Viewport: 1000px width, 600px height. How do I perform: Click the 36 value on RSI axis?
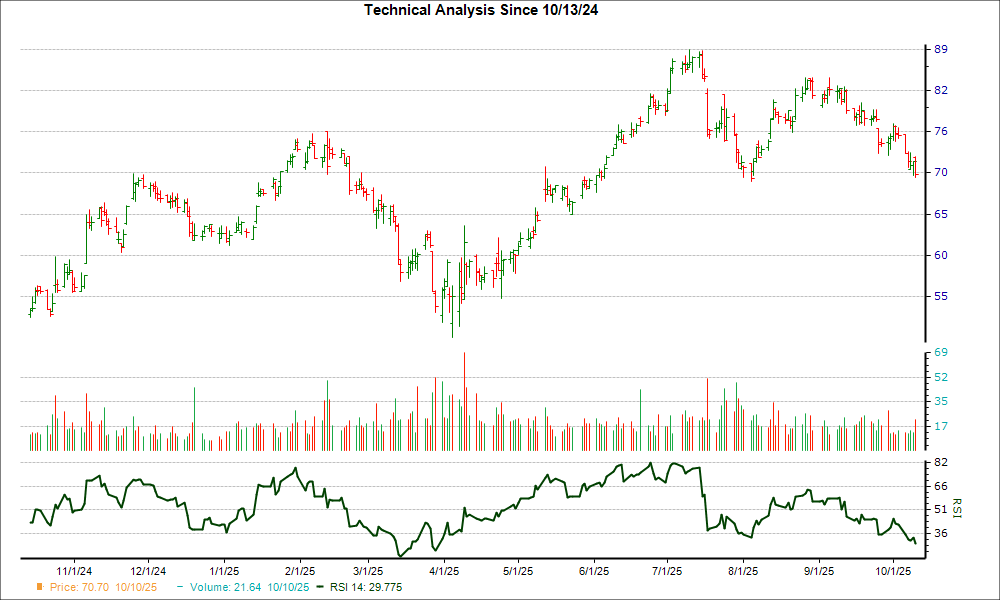tap(940, 533)
